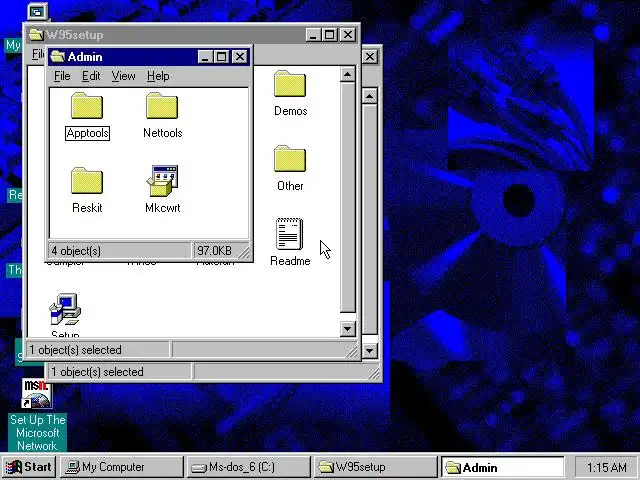The height and width of the screenshot is (480, 640).
Task: Click the W95setup vertical scrollbar thumb
Action: 347,197
